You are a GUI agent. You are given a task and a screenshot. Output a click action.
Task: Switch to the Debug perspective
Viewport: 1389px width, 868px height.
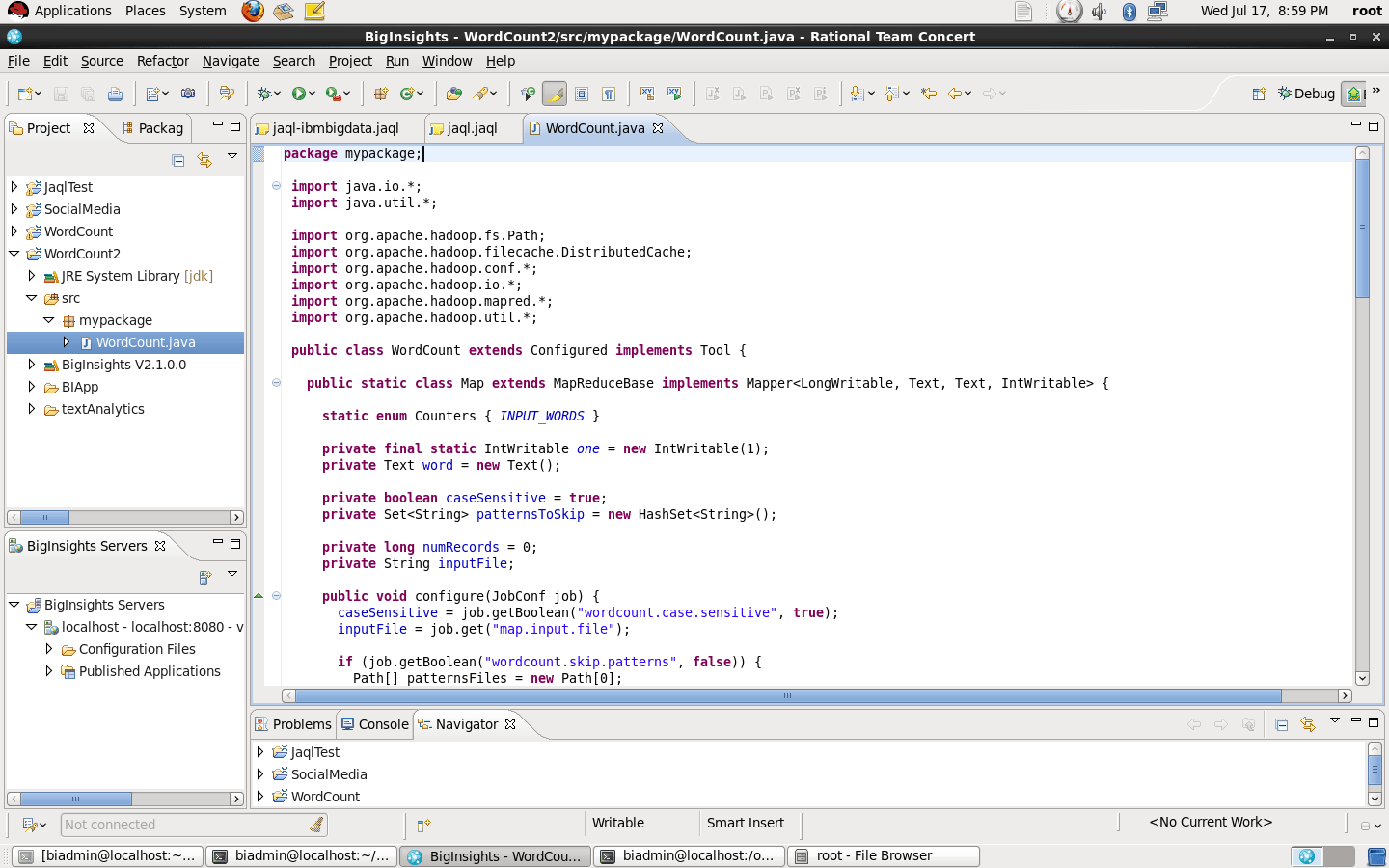1306,94
